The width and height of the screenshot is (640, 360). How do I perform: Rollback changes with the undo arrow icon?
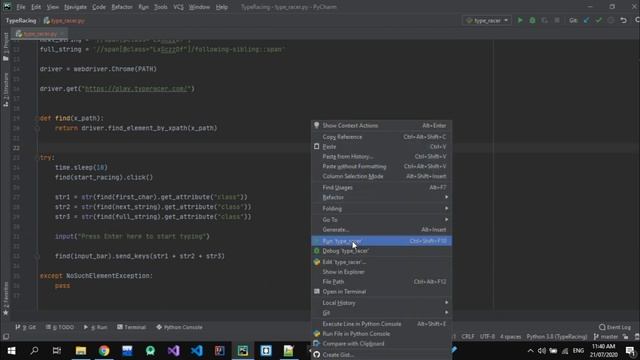pos(623,20)
